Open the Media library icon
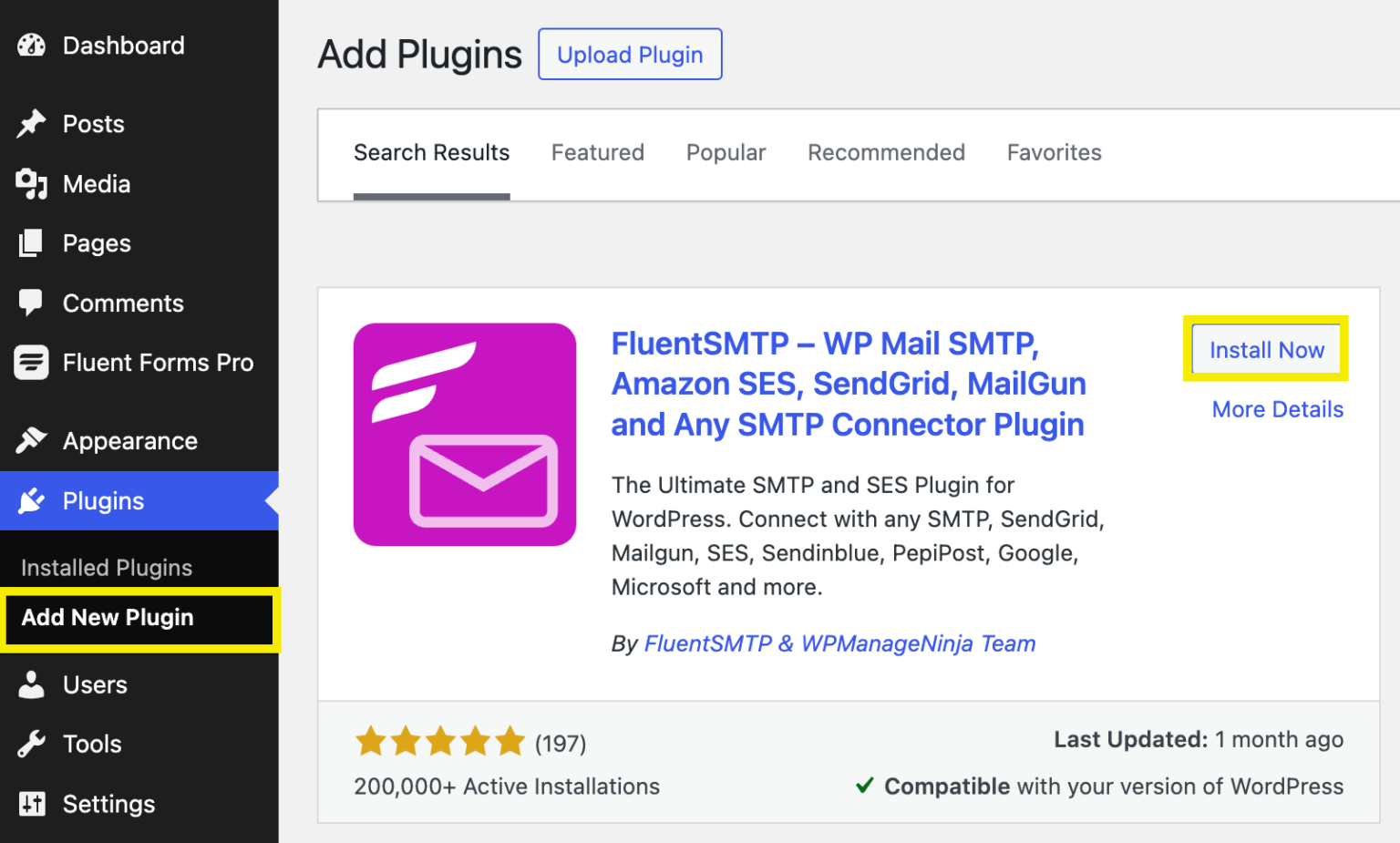Screen dimensions: 1400x843 coord(31,183)
